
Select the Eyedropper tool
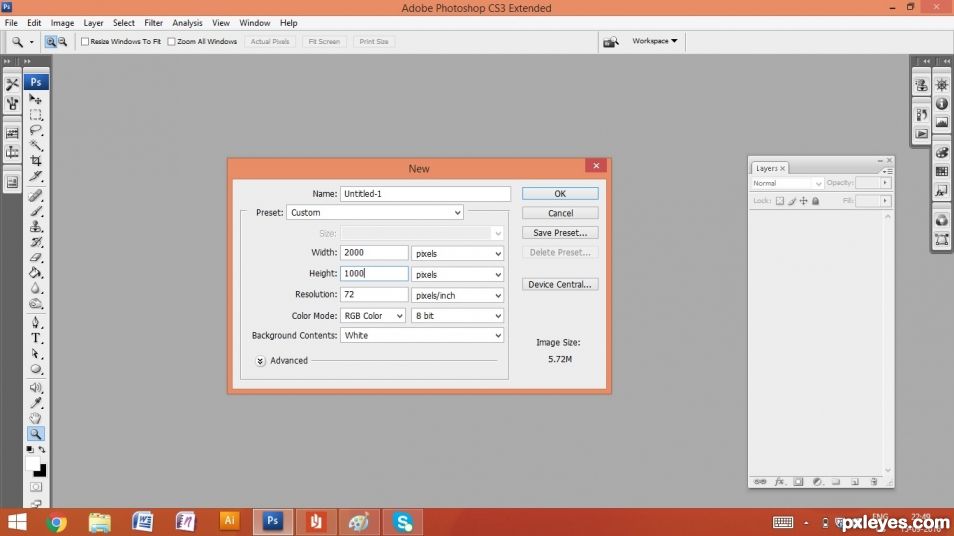[35, 403]
